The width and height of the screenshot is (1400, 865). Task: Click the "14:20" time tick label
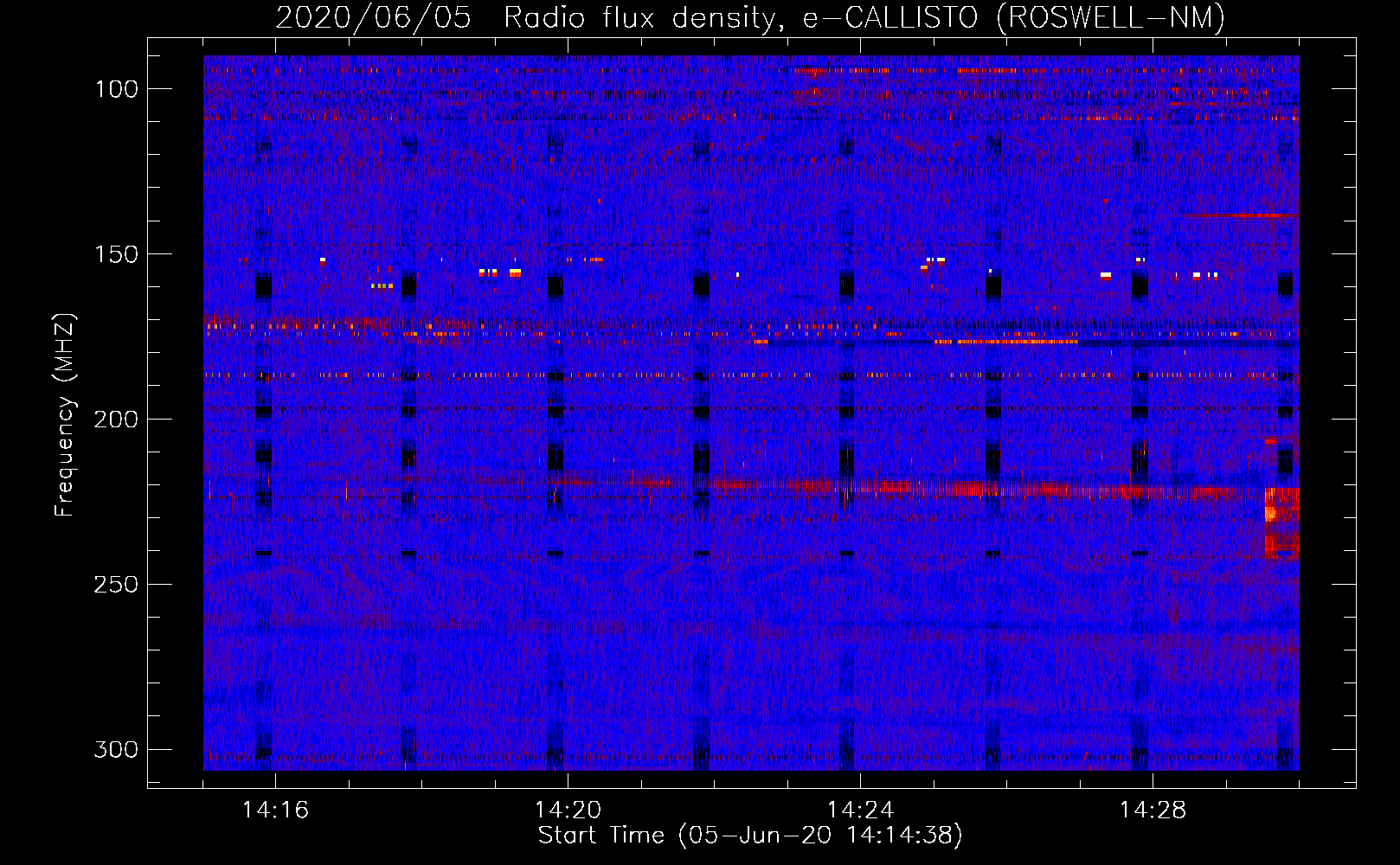pyautogui.click(x=568, y=811)
